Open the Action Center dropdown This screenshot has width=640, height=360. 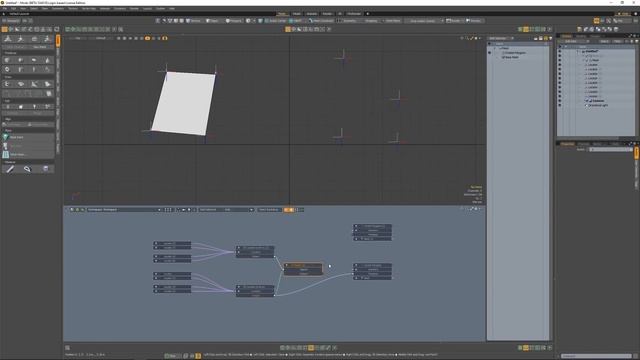pyautogui.click(x=276, y=20)
